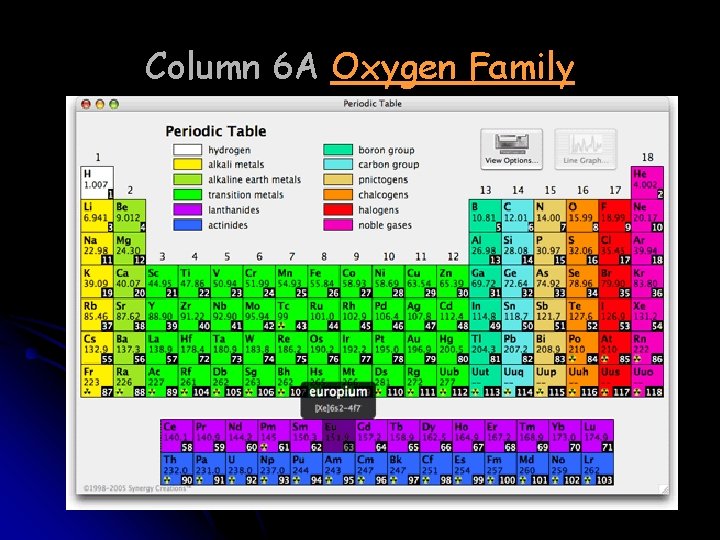The image size is (720, 540).
Task: Click the Europium (Eu) lanthanide cell
Action: pyautogui.click(x=339, y=436)
